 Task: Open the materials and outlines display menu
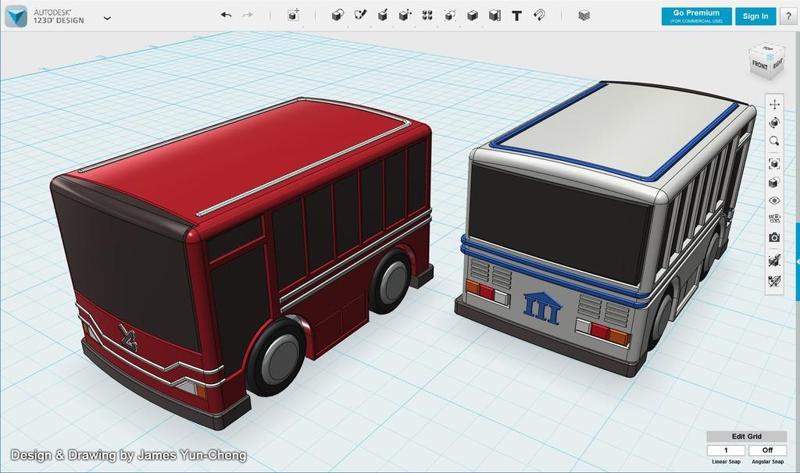point(774,182)
